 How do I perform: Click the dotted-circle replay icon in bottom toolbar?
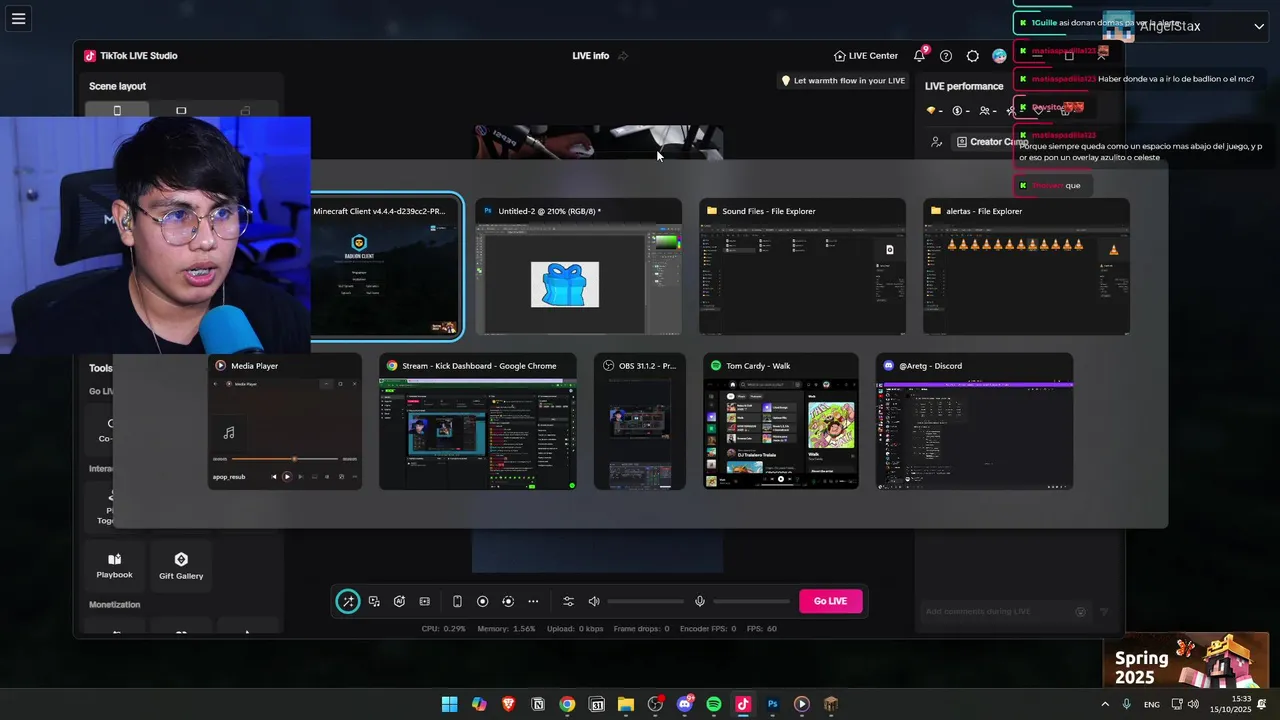pos(508,601)
